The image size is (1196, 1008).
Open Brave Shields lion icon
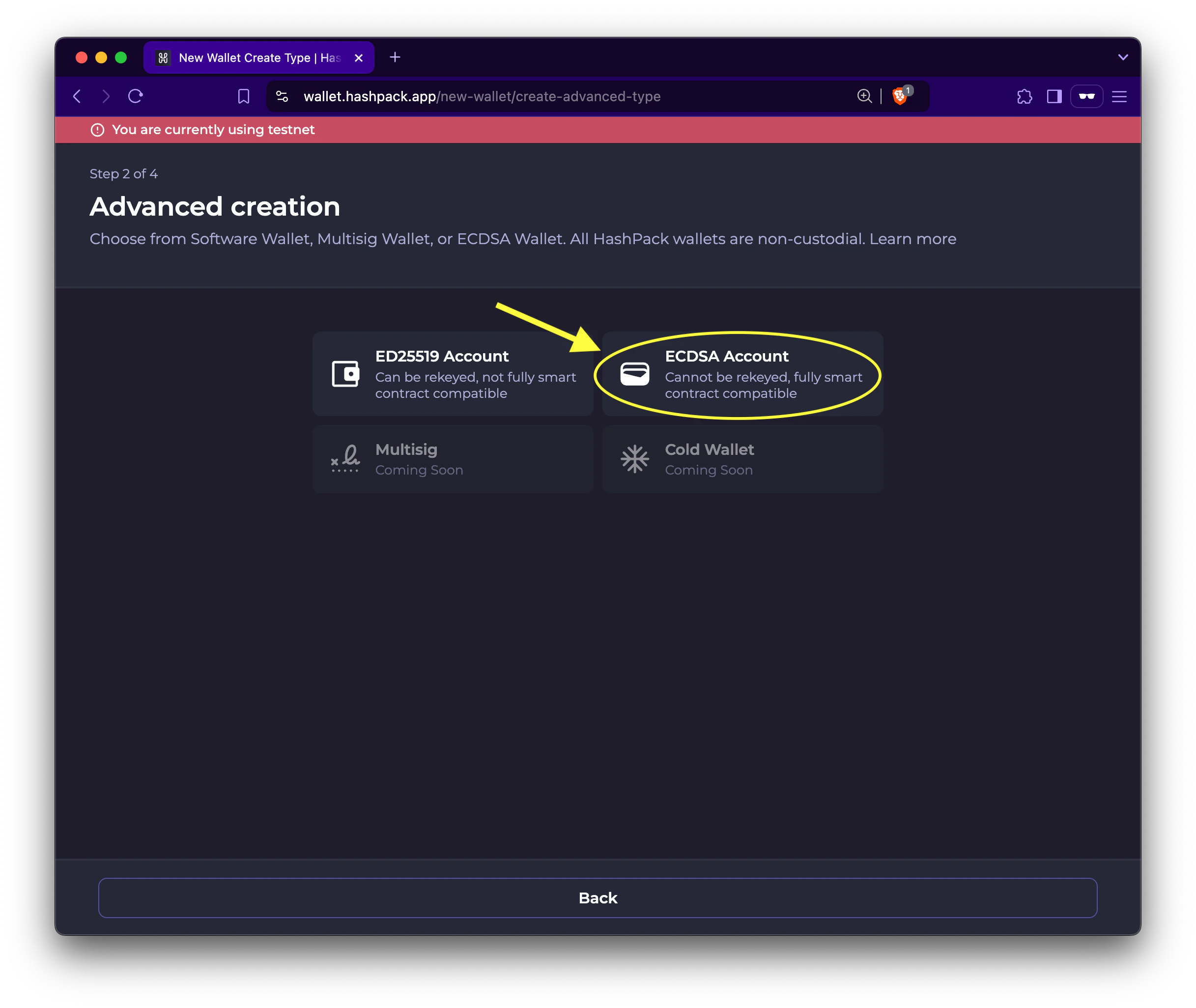[x=900, y=96]
